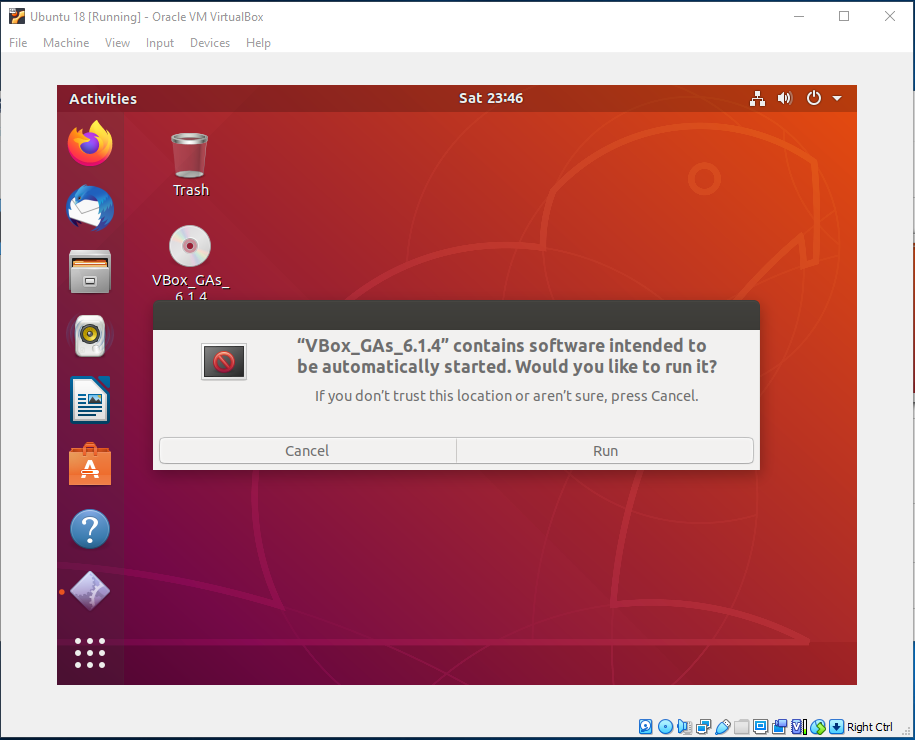Screen dimensions: 915x740
Task: Click the keyboard capture arrow indicator
Action: pyautogui.click(x=836, y=727)
